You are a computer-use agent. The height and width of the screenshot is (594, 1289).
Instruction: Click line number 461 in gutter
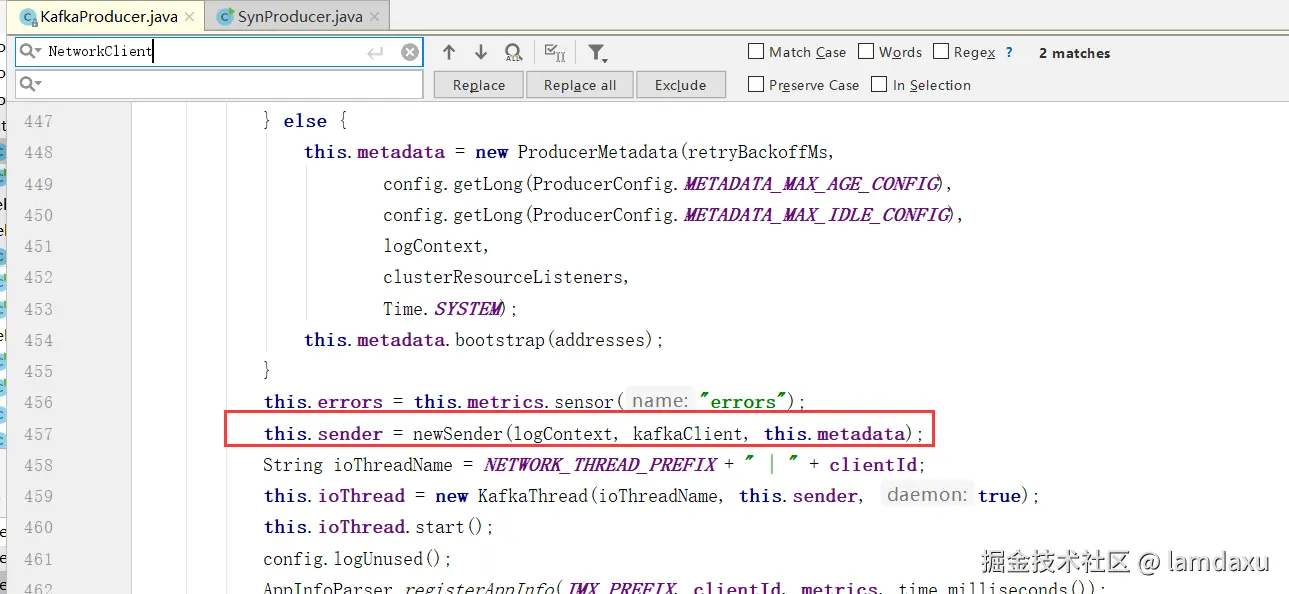point(38,559)
